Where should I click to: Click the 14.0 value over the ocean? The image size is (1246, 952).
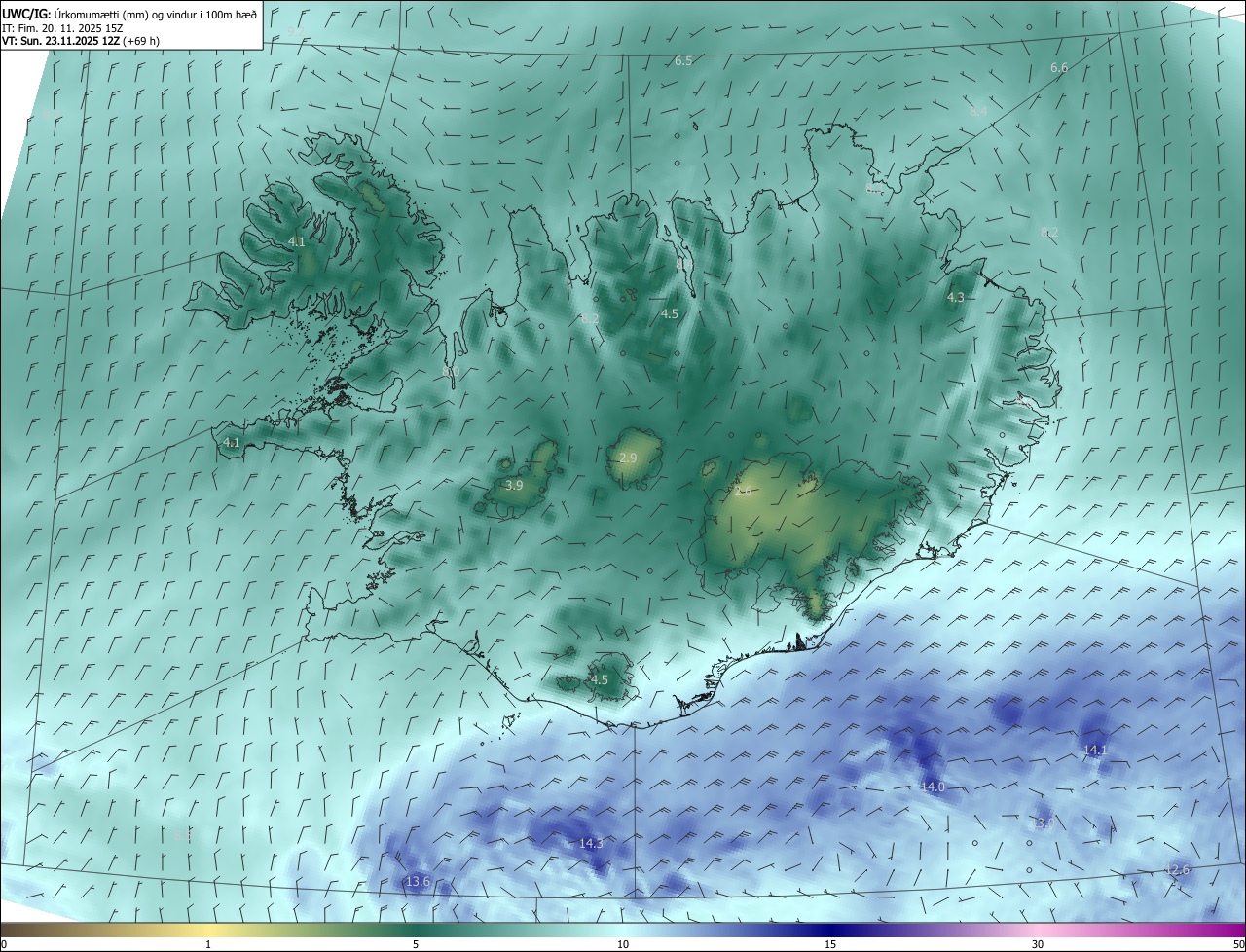click(x=933, y=787)
